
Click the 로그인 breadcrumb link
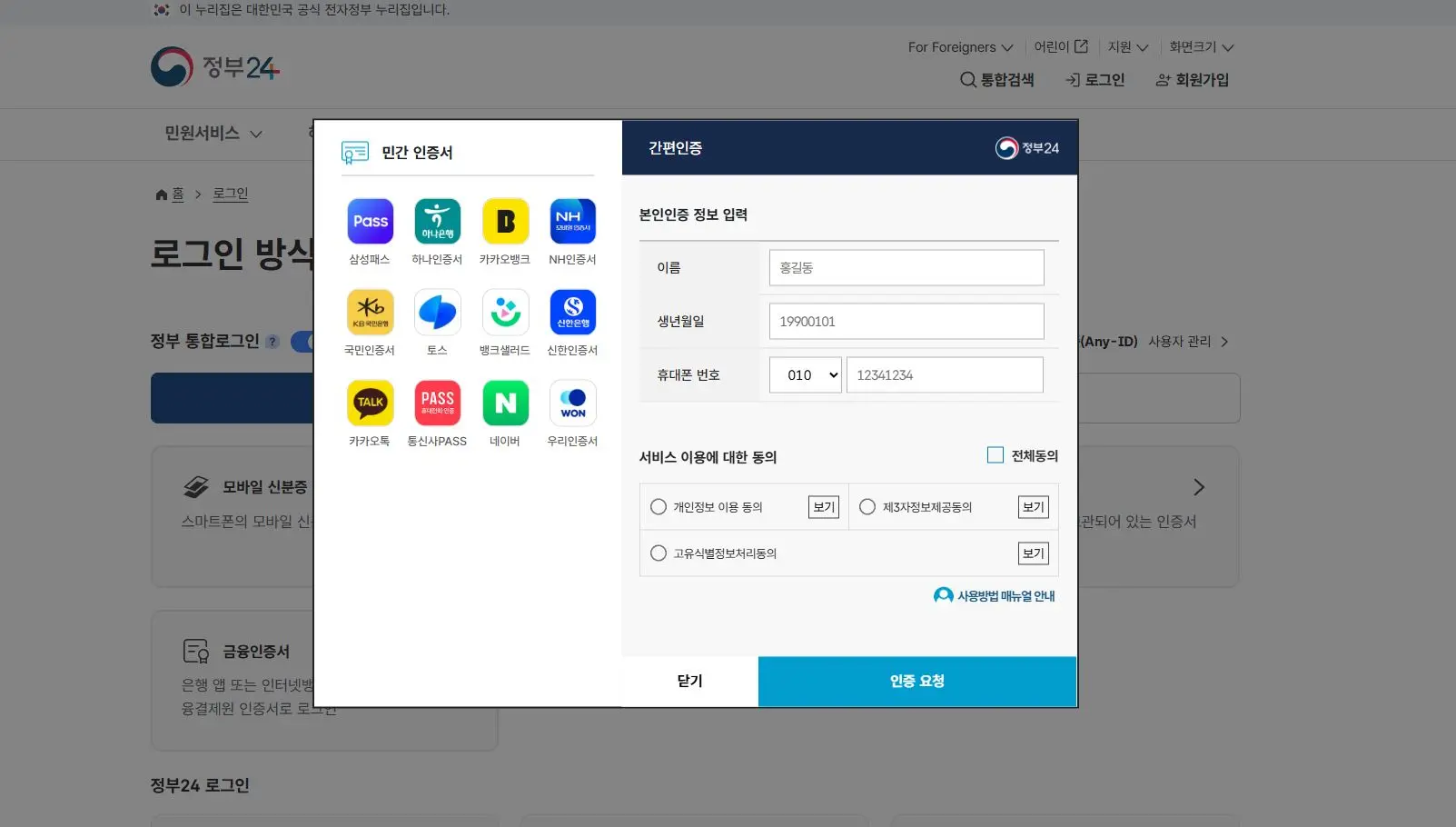pyautogui.click(x=231, y=194)
